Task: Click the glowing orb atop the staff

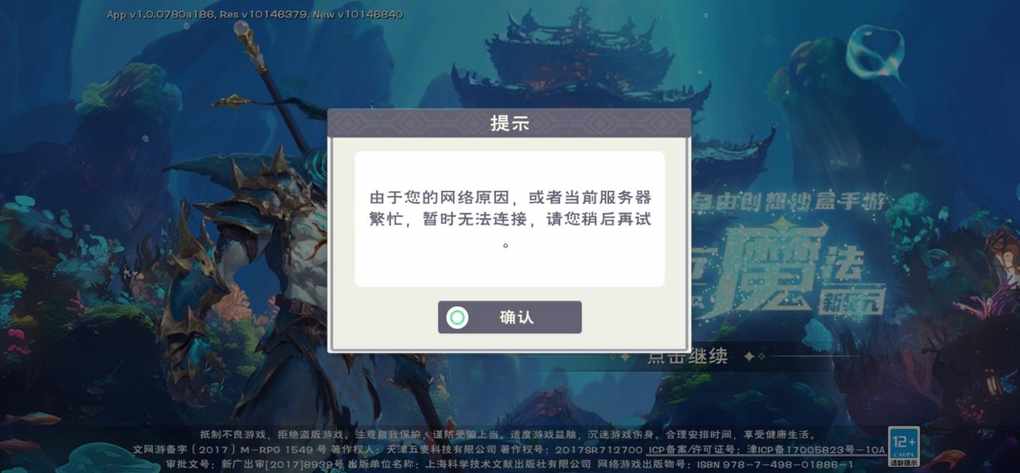Action: tap(242, 27)
